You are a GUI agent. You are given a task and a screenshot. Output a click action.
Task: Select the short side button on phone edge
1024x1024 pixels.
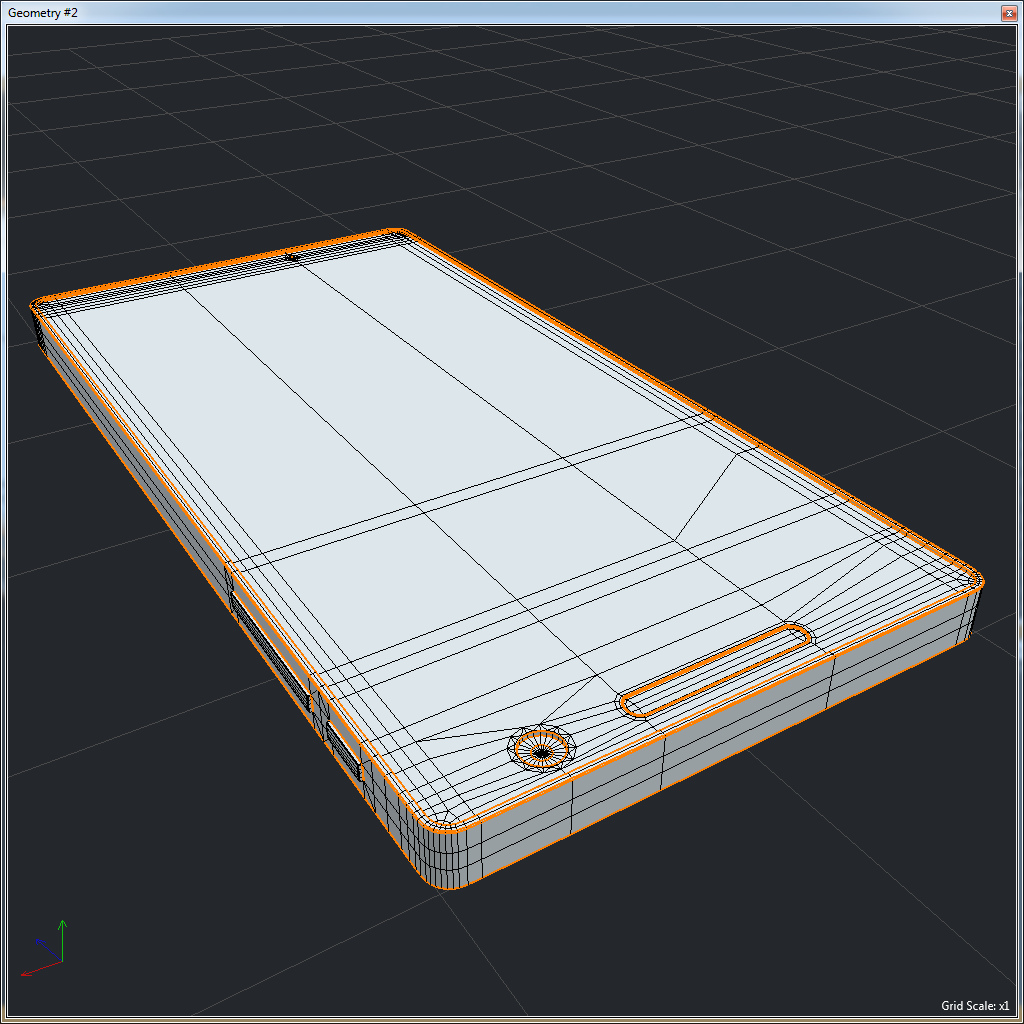tap(344, 751)
